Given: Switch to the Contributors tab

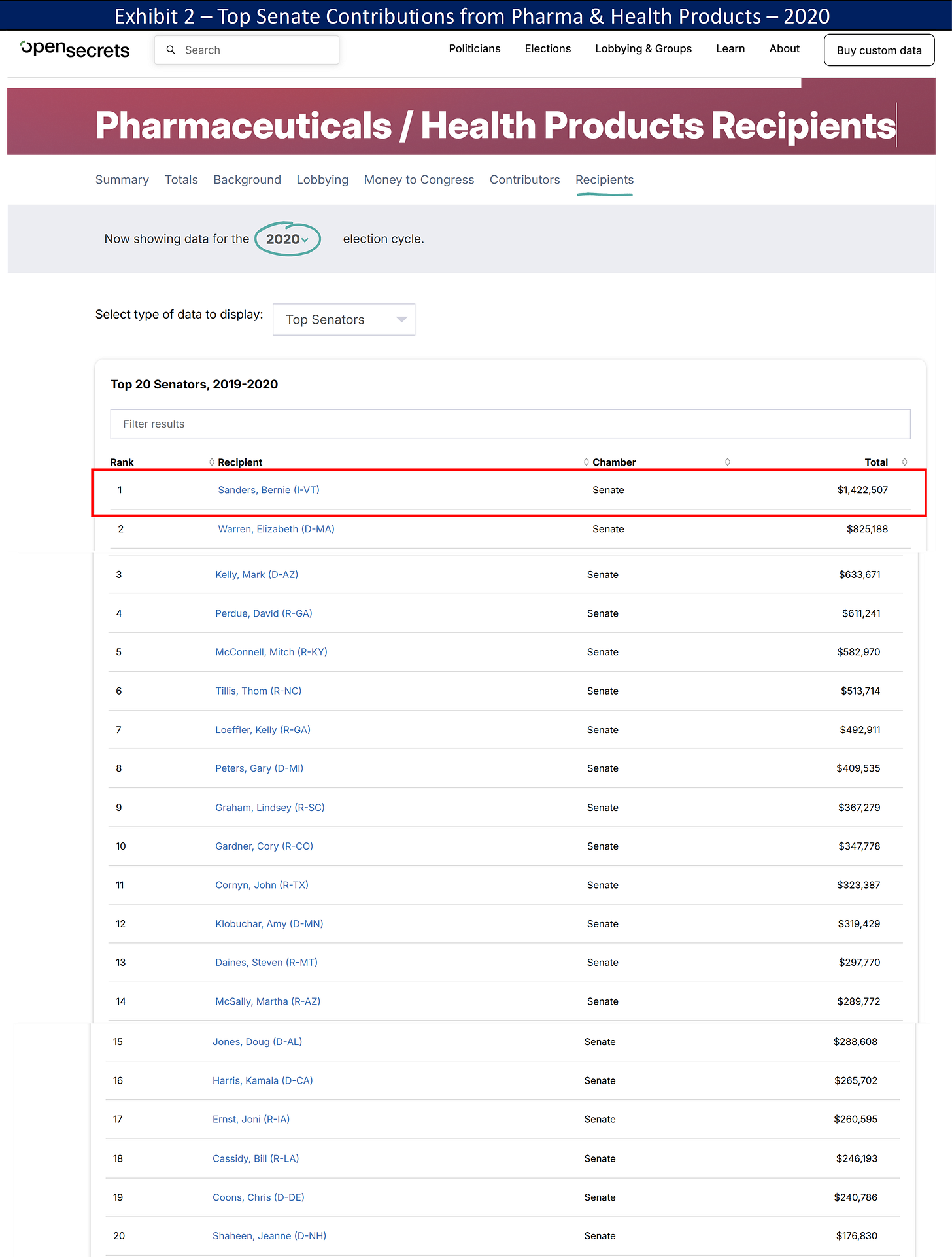Looking at the screenshot, I should pos(525,180).
